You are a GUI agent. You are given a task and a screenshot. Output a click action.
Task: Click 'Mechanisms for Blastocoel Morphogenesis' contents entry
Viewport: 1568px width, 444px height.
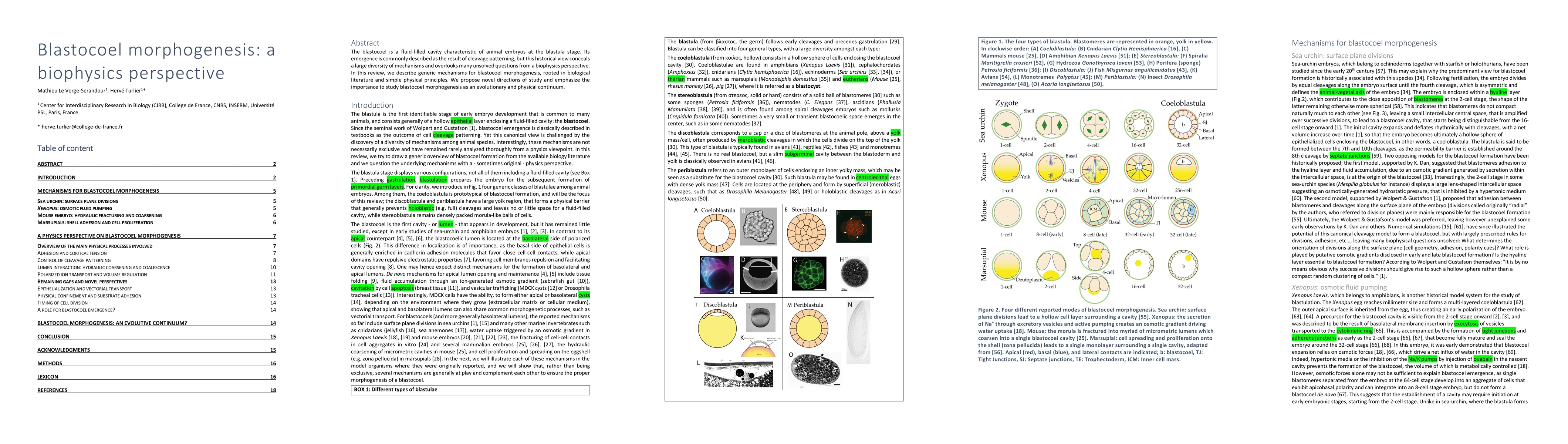(98, 191)
